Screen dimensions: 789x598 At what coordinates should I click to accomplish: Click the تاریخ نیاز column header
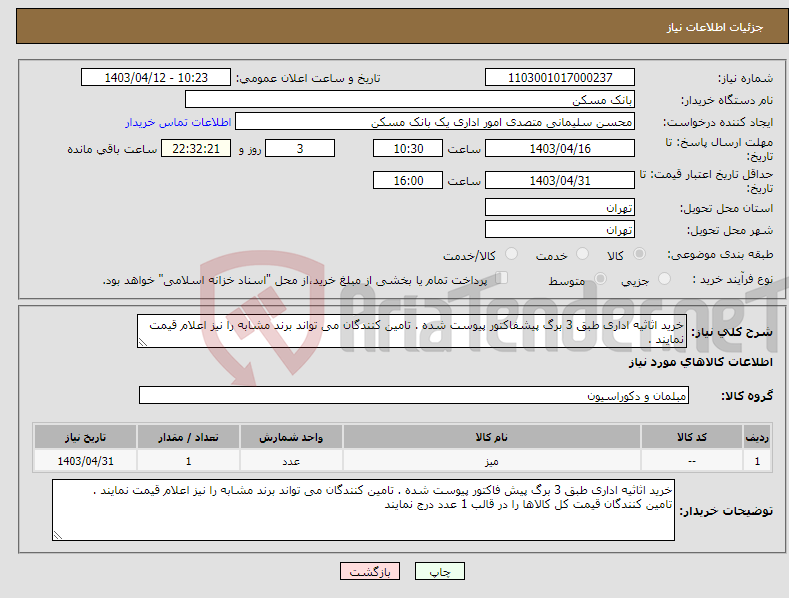(x=85, y=437)
